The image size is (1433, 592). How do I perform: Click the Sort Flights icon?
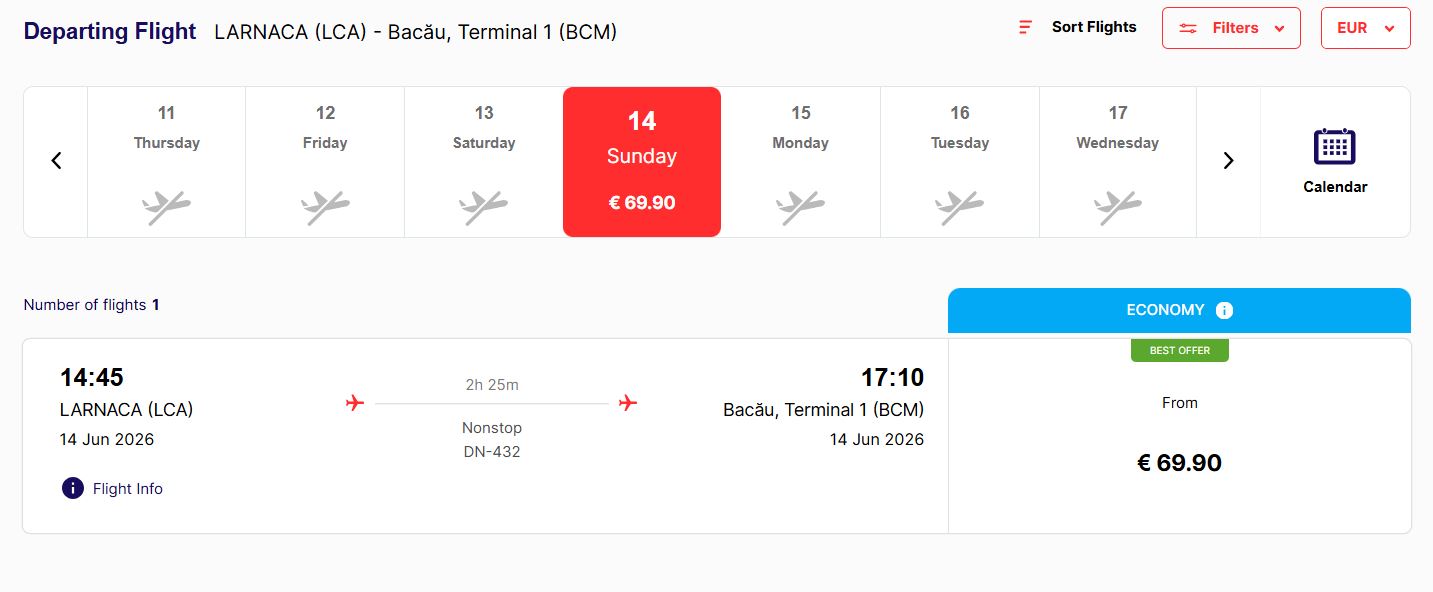click(x=1025, y=27)
